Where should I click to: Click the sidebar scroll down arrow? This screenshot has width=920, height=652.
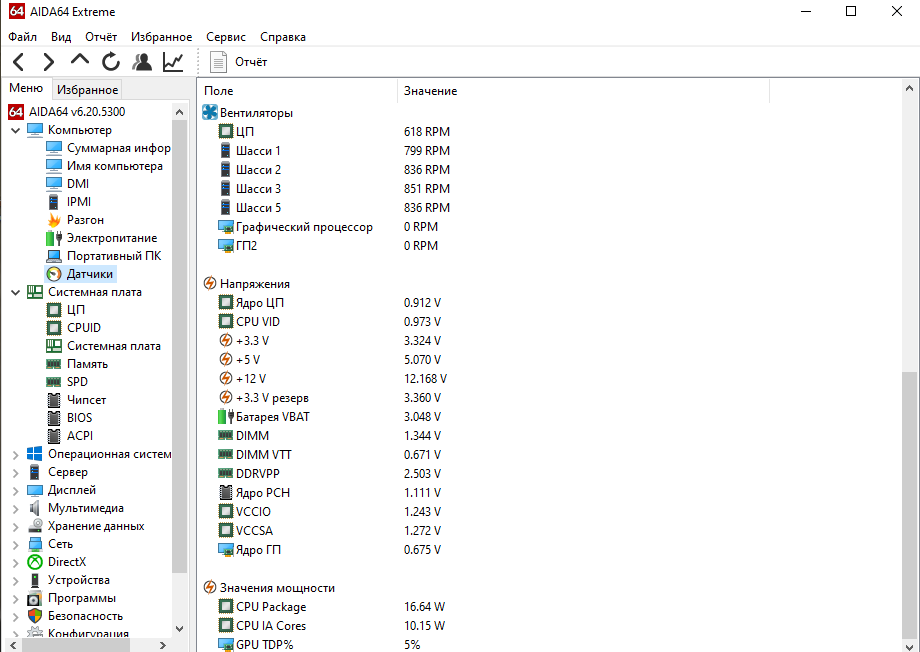[x=180, y=629]
